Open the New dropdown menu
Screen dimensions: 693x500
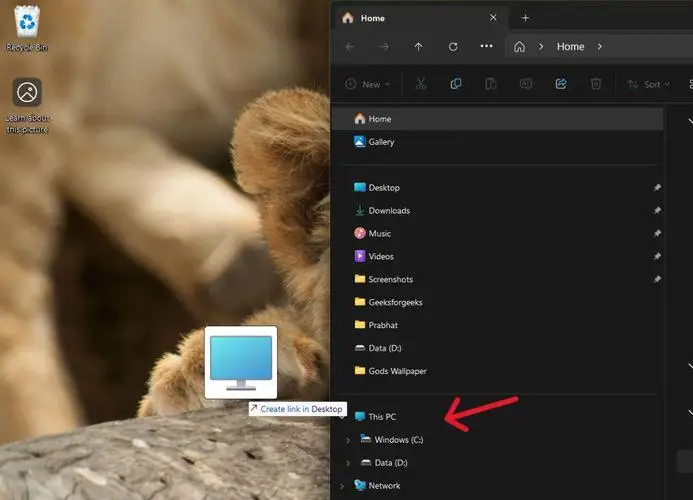[x=366, y=84]
